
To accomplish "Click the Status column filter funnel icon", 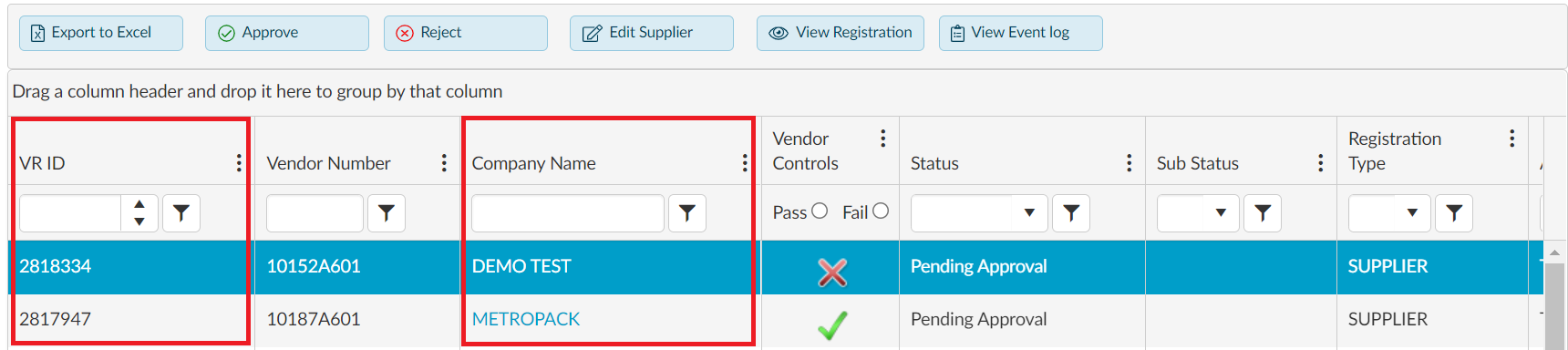I will pos(1071,213).
